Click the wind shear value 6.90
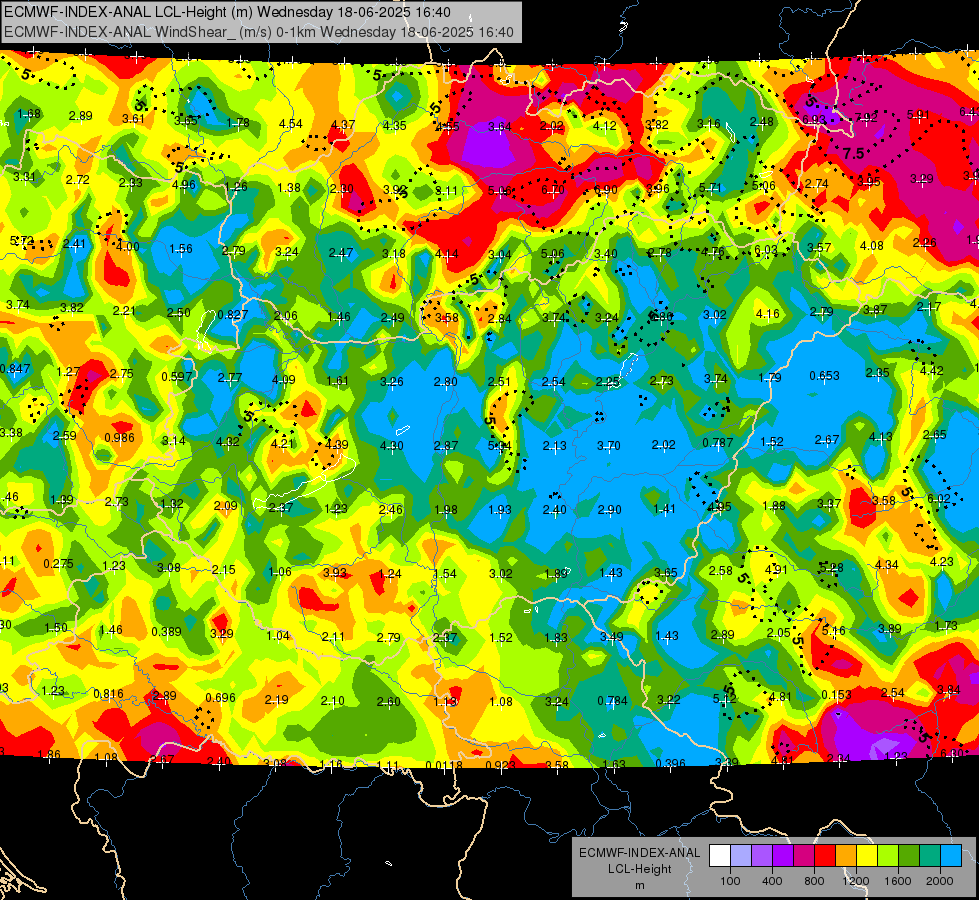This screenshot has width=979, height=900. click(606, 190)
